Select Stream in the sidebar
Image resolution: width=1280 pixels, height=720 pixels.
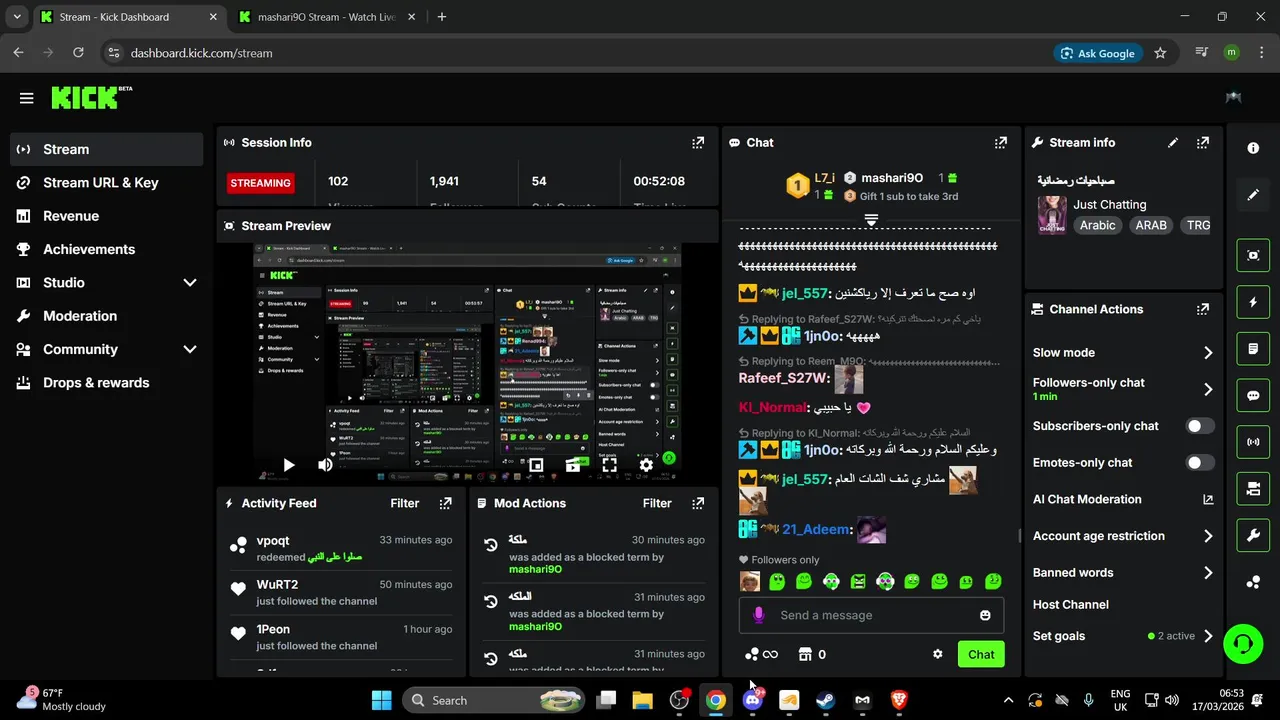point(107,149)
